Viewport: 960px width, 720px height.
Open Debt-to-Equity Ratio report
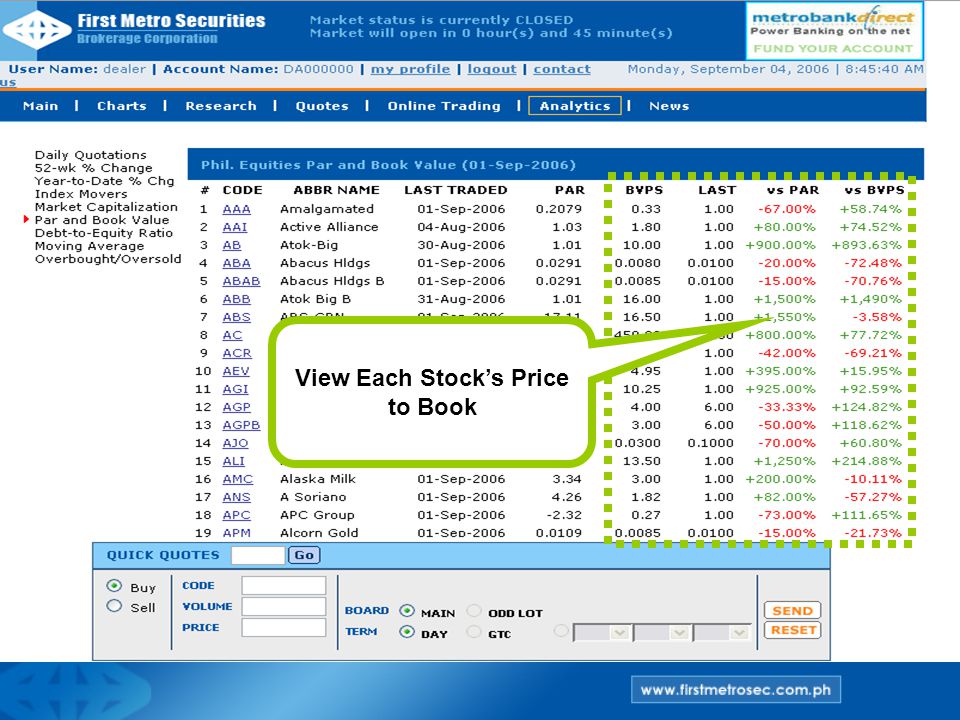[103, 233]
